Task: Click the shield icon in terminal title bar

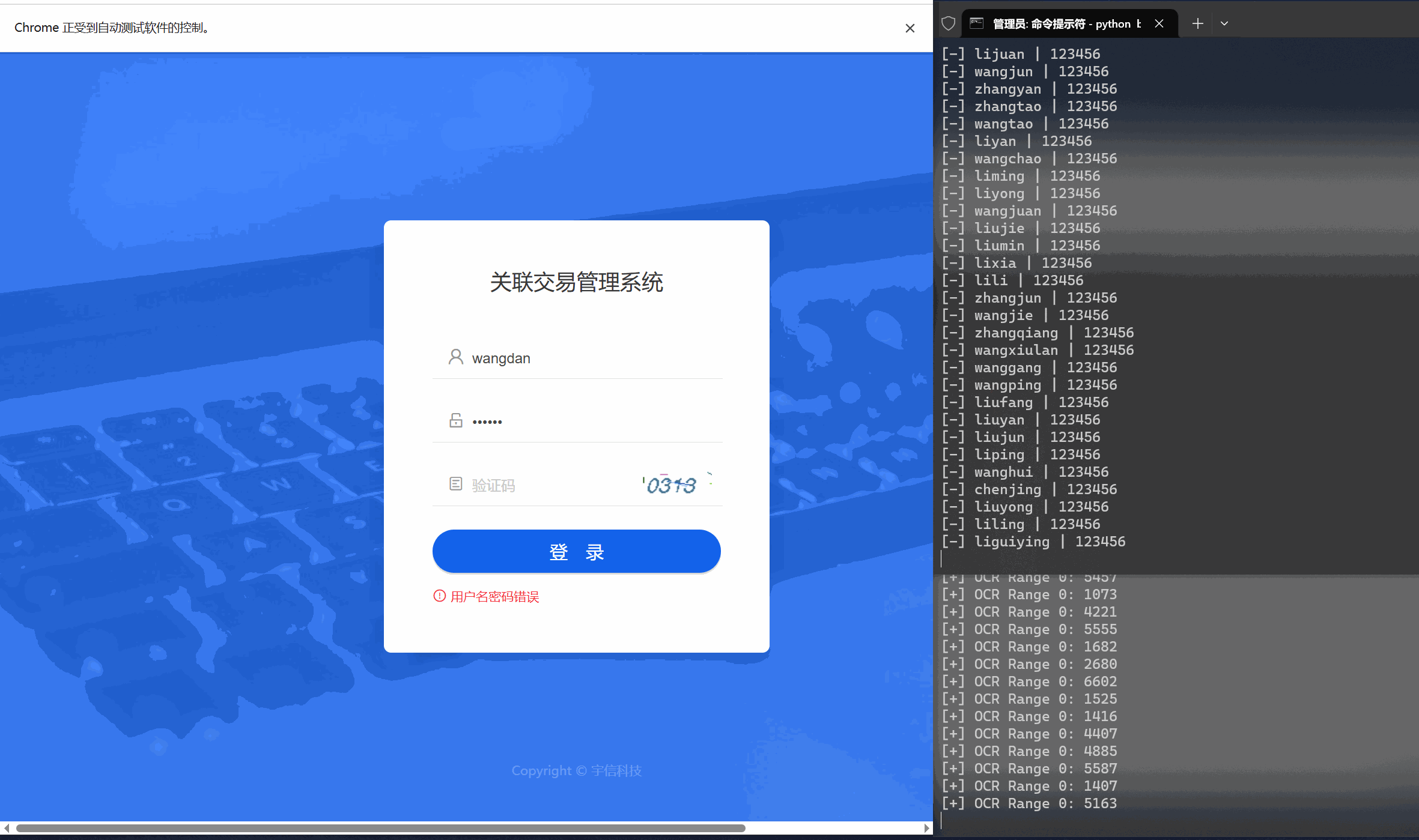Action: [949, 23]
